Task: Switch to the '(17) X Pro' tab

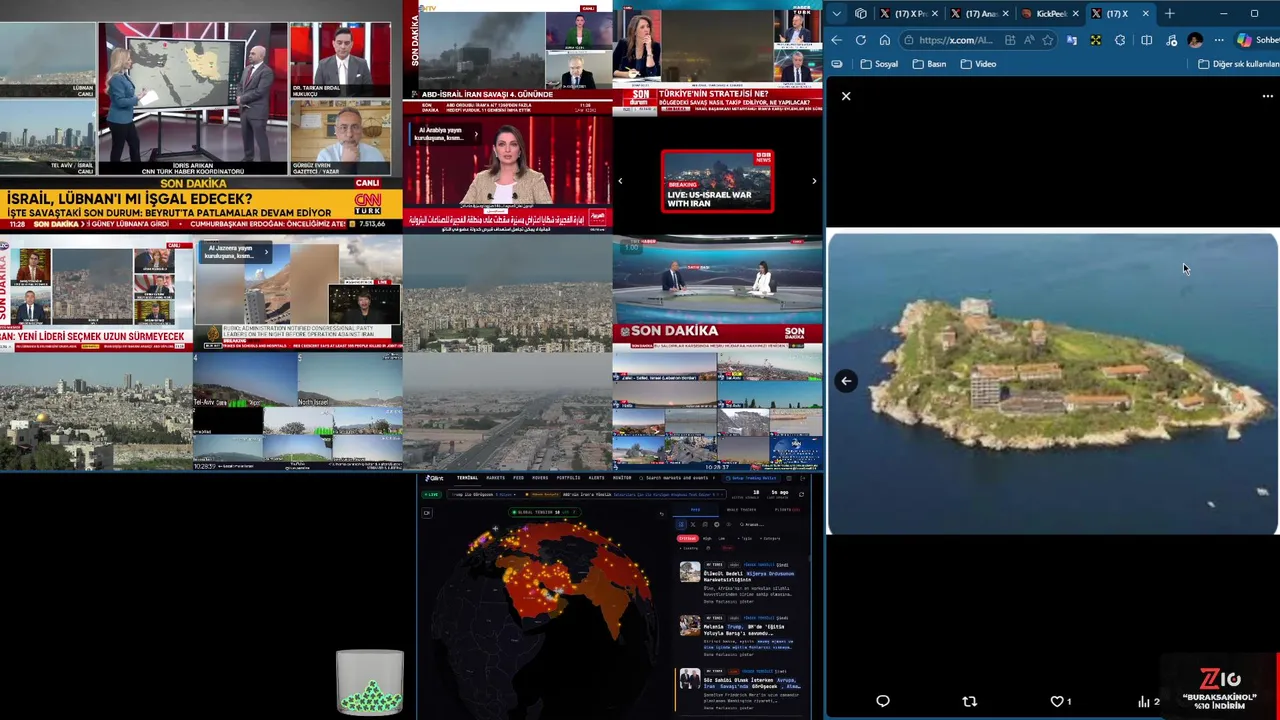Action: coord(908,13)
